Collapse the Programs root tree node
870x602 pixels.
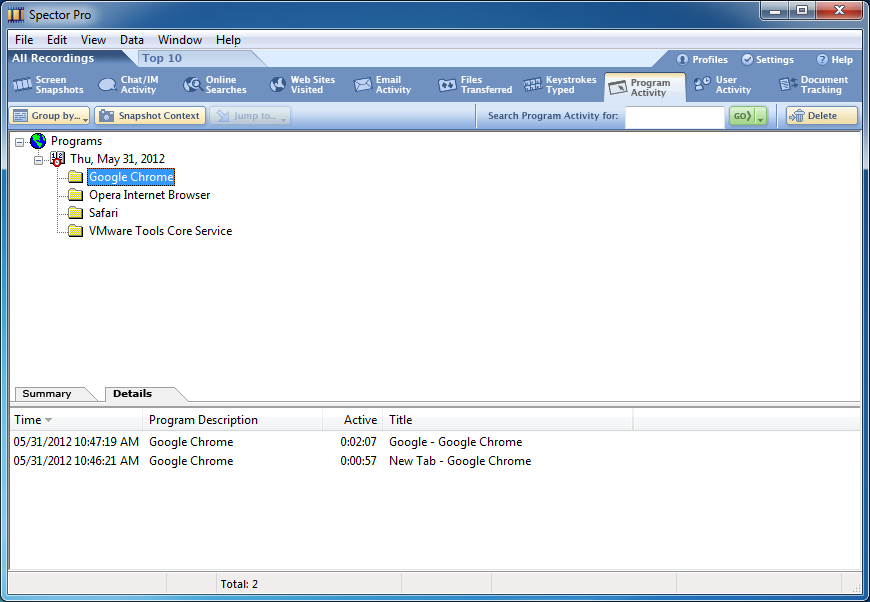[x=20, y=142]
